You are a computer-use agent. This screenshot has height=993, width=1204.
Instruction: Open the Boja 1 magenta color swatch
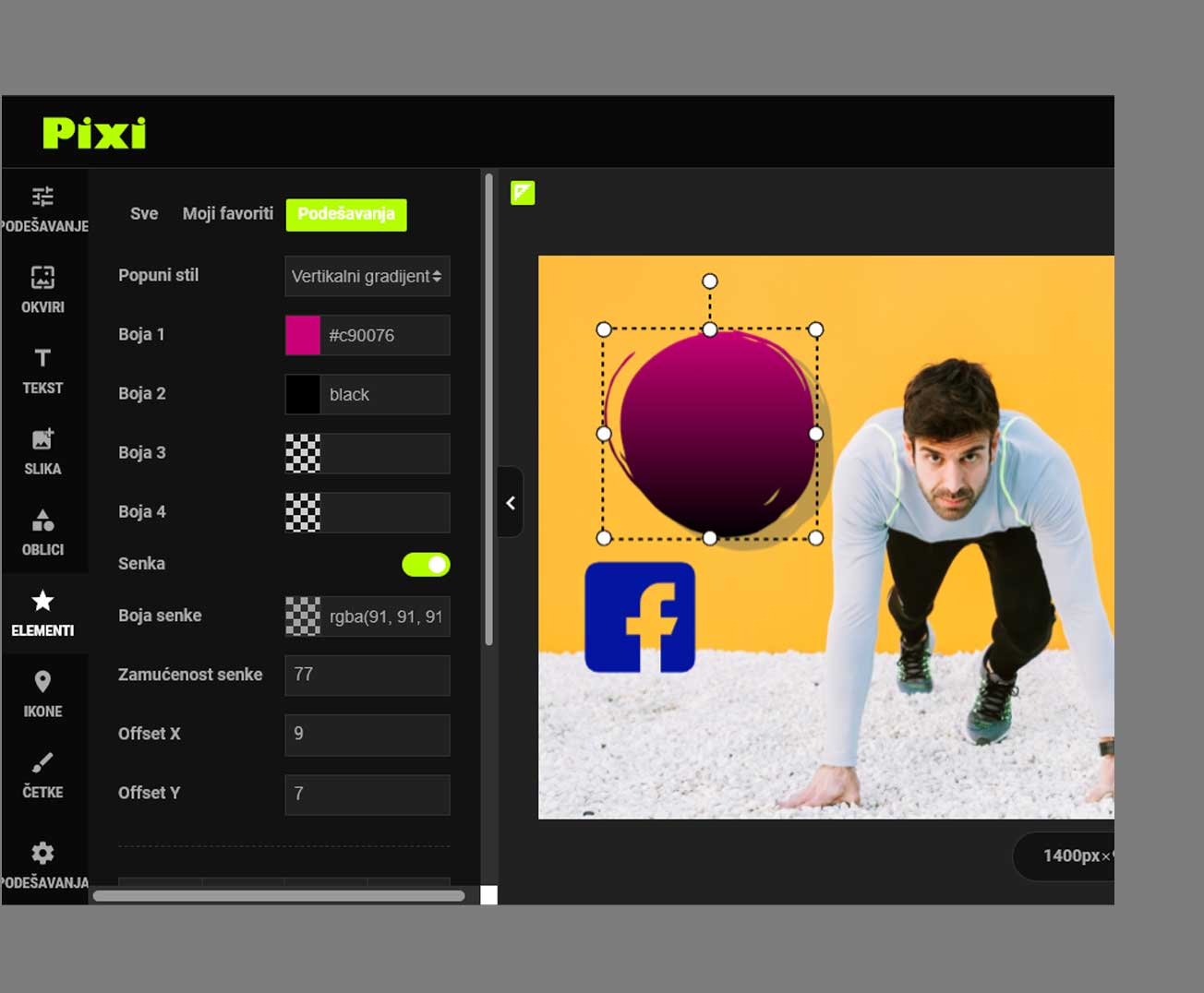coord(303,335)
